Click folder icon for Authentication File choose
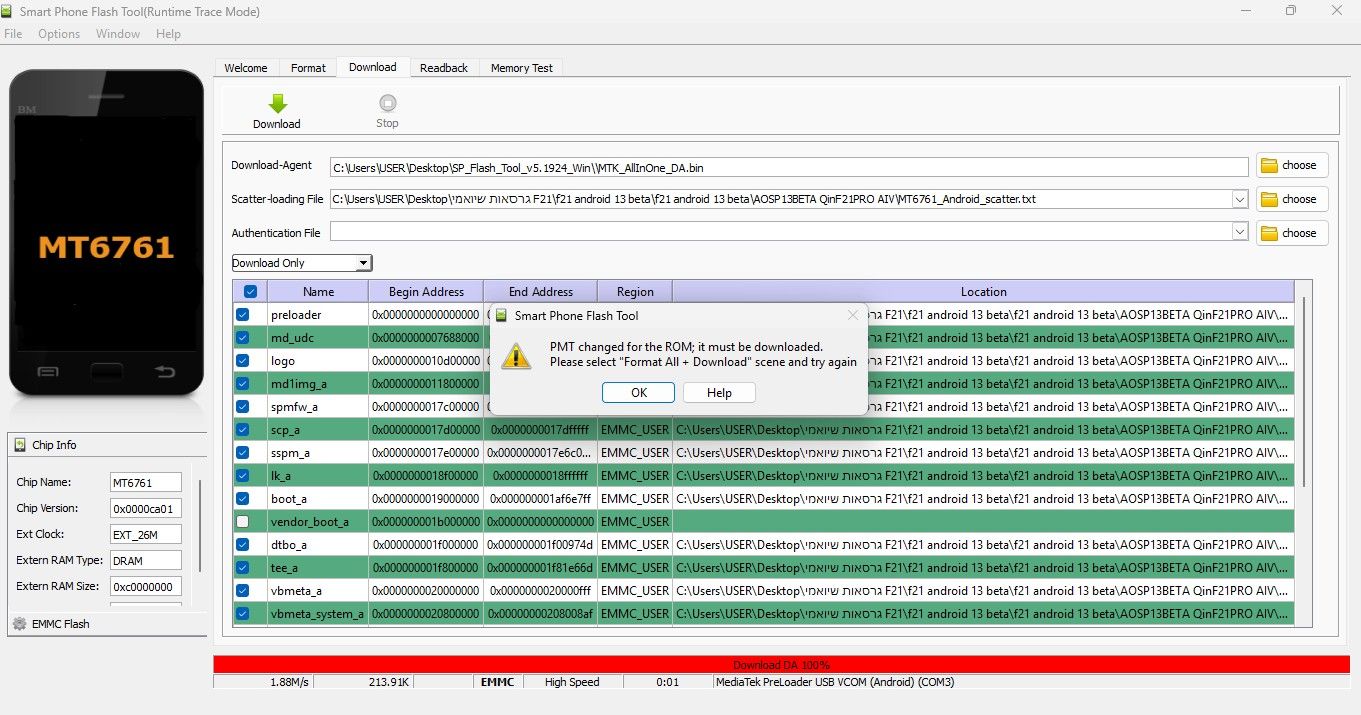Viewport: 1361px width, 715px height. click(1270, 233)
